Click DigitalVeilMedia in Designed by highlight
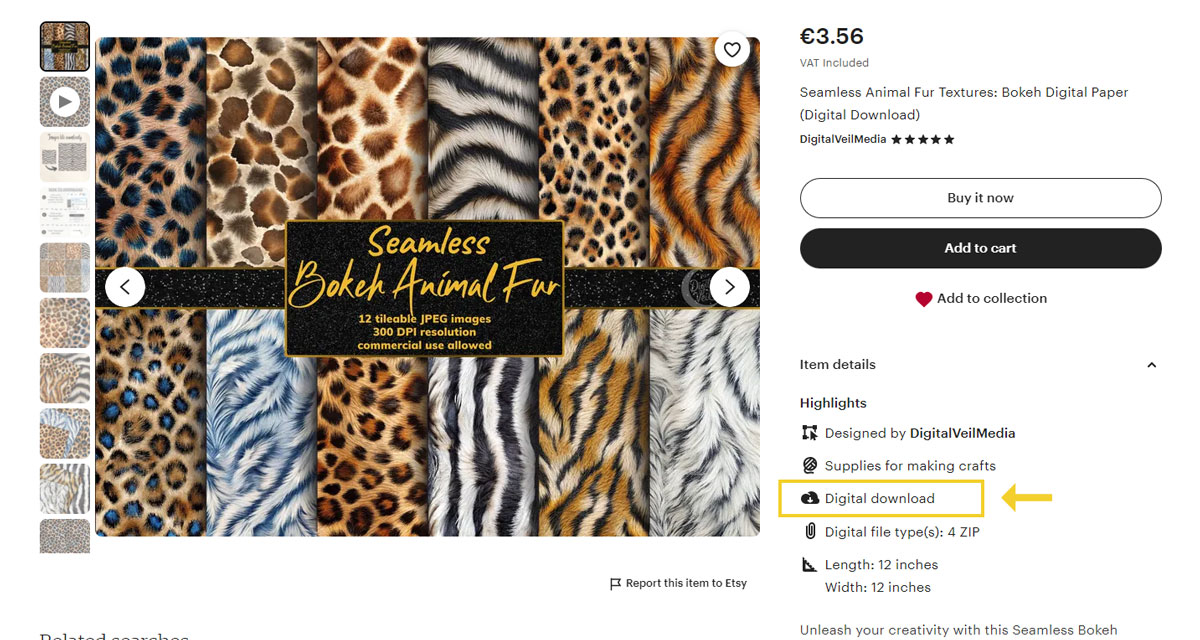The width and height of the screenshot is (1200, 640). 962,434
